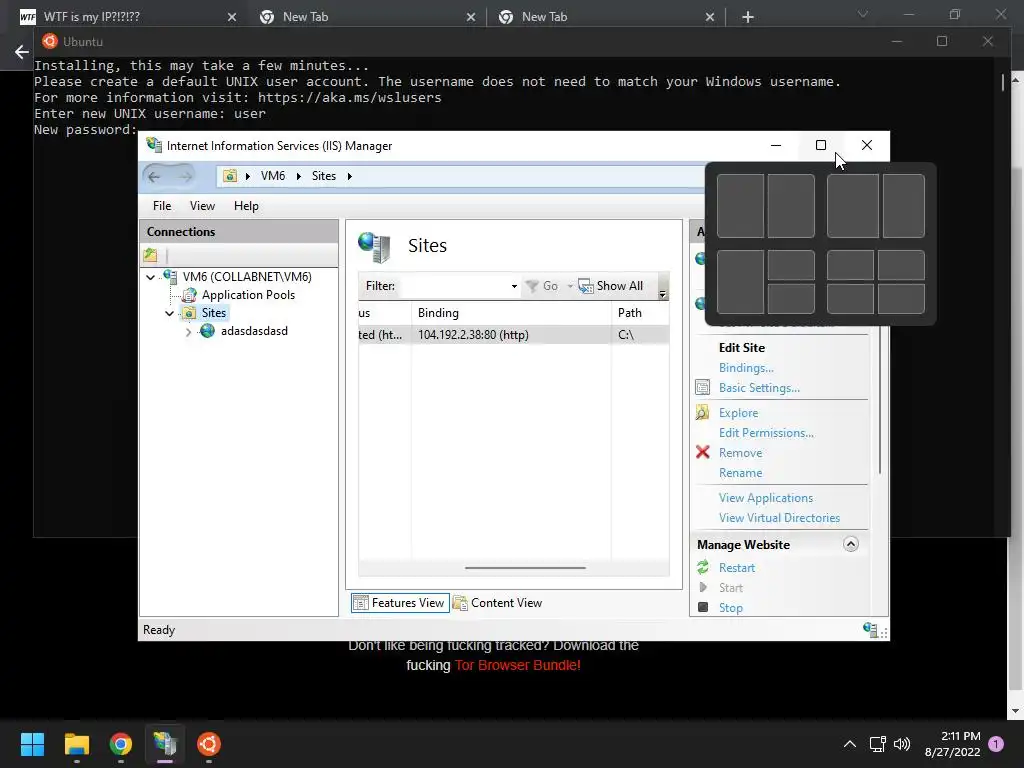This screenshot has height=768, width=1024.
Task: Click the Basic Settings icon
Action: pyautogui.click(x=703, y=387)
